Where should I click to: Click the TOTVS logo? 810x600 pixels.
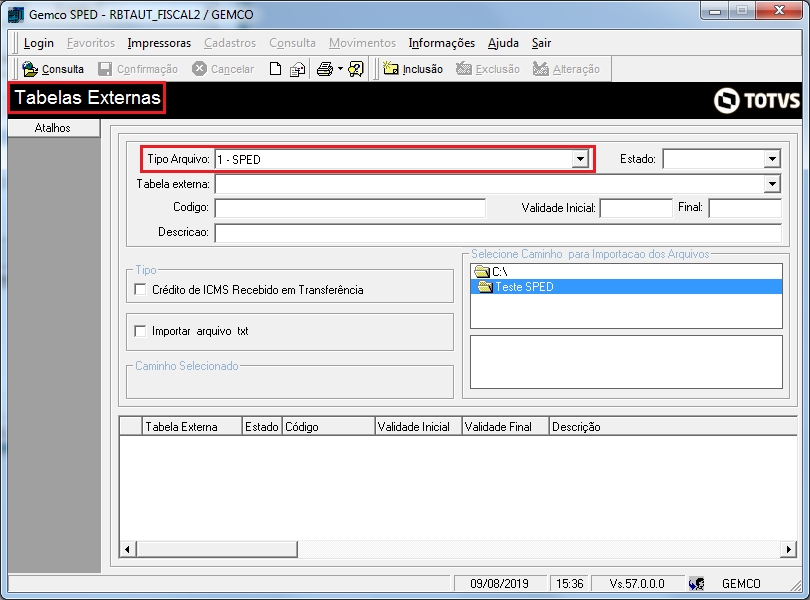point(757,100)
